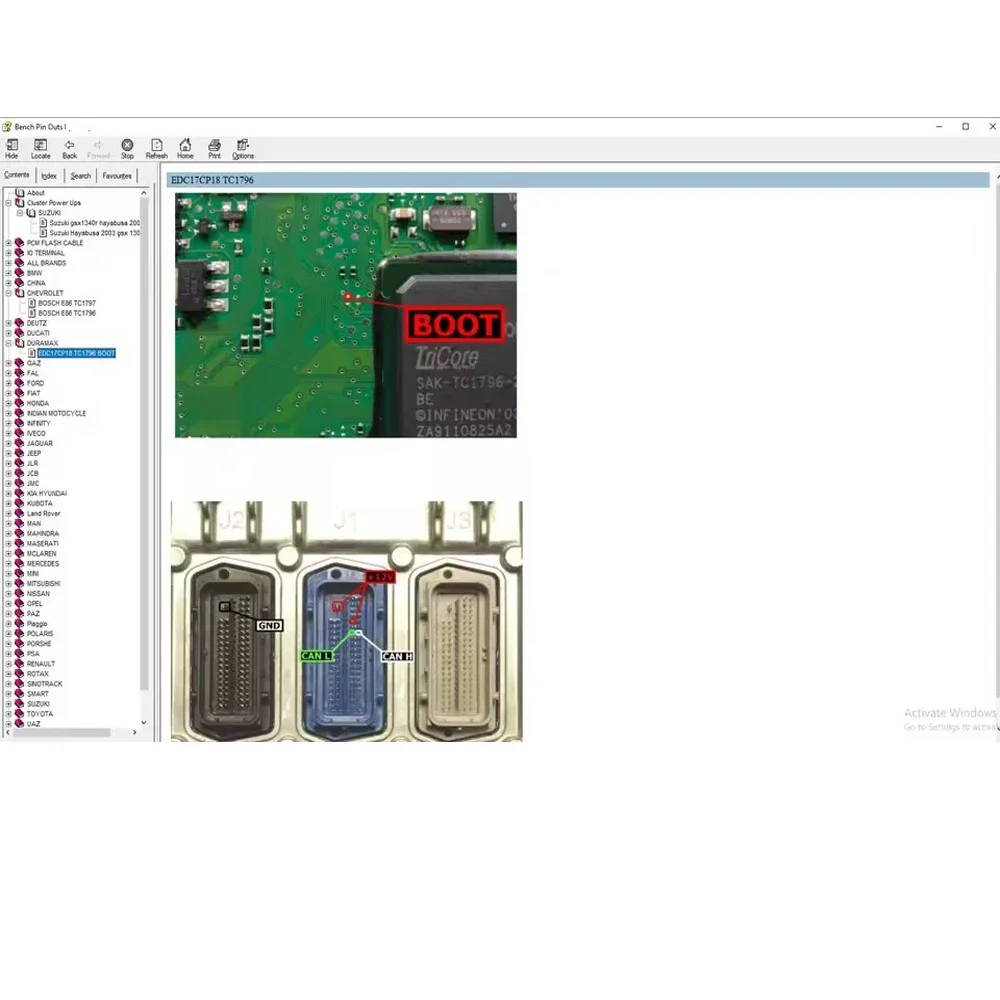Print the current topic with Print icon
The width and height of the screenshot is (1000, 1000).
point(214,147)
